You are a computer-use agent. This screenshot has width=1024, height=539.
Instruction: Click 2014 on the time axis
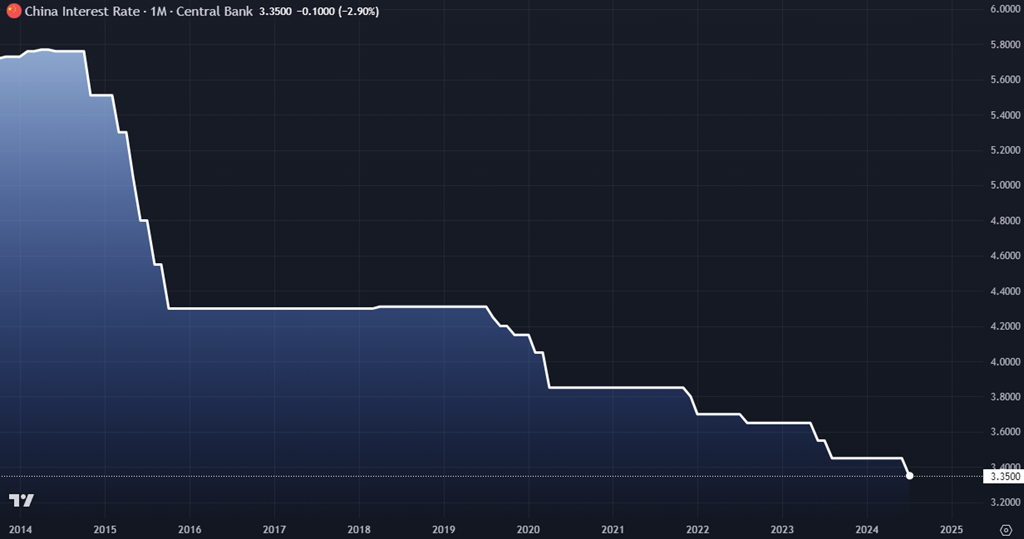tap(20, 529)
